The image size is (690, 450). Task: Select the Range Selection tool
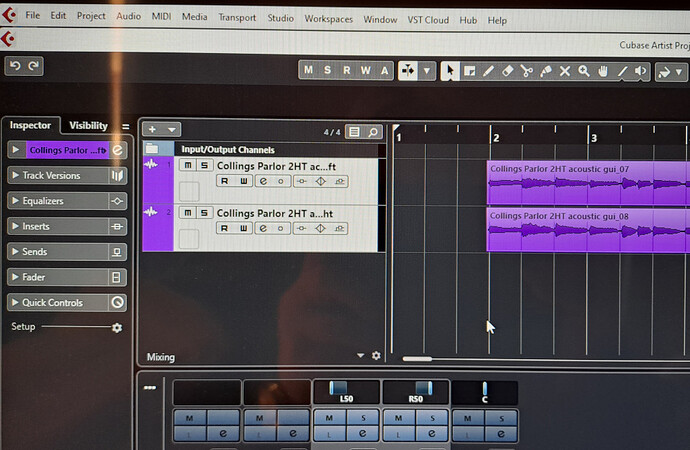(x=469, y=71)
